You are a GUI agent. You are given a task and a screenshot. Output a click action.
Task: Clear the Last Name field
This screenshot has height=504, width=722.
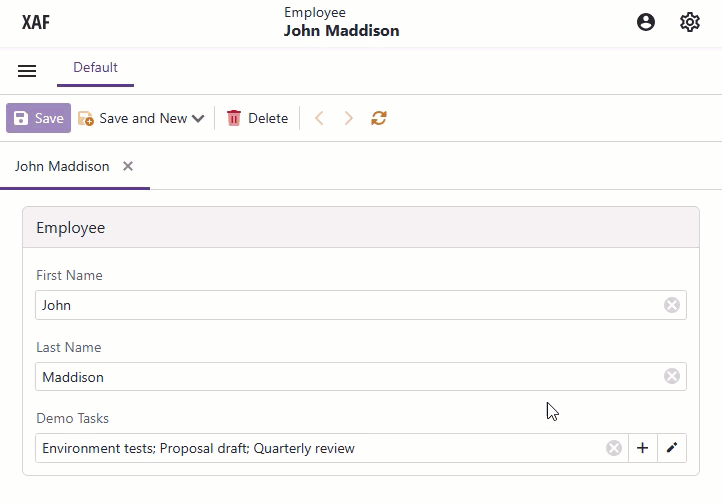(672, 376)
